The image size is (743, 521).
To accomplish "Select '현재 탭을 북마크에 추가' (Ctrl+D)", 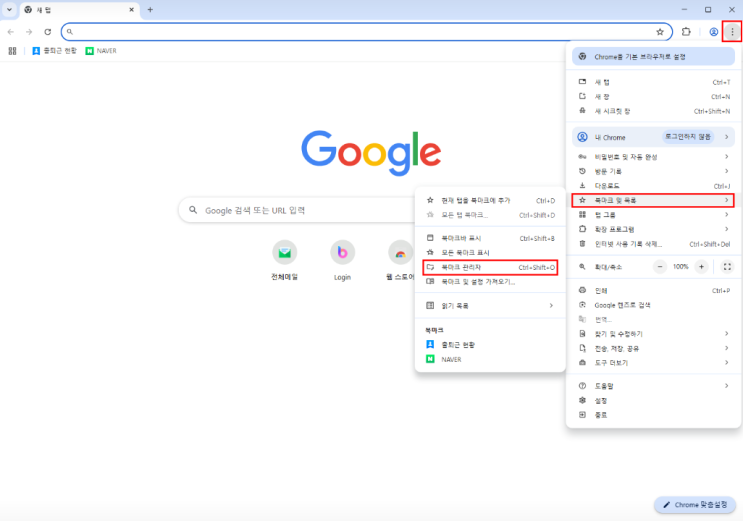I will point(490,201).
